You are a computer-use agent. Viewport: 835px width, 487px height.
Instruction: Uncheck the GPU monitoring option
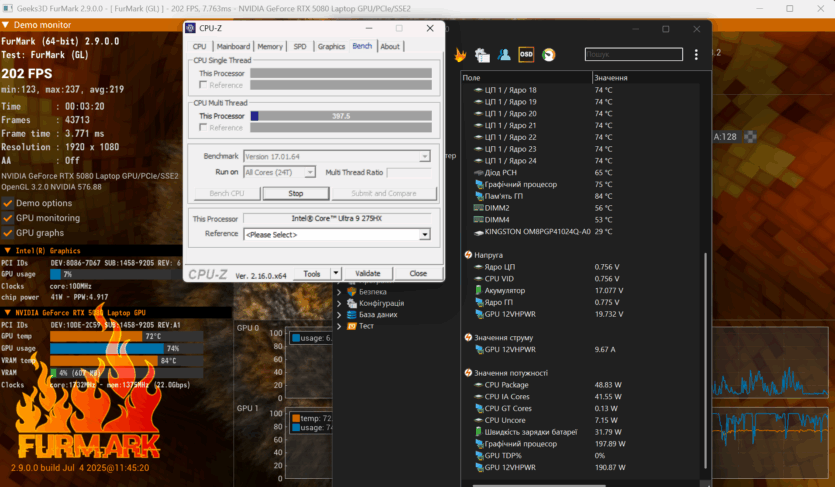click(x=8, y=218)
